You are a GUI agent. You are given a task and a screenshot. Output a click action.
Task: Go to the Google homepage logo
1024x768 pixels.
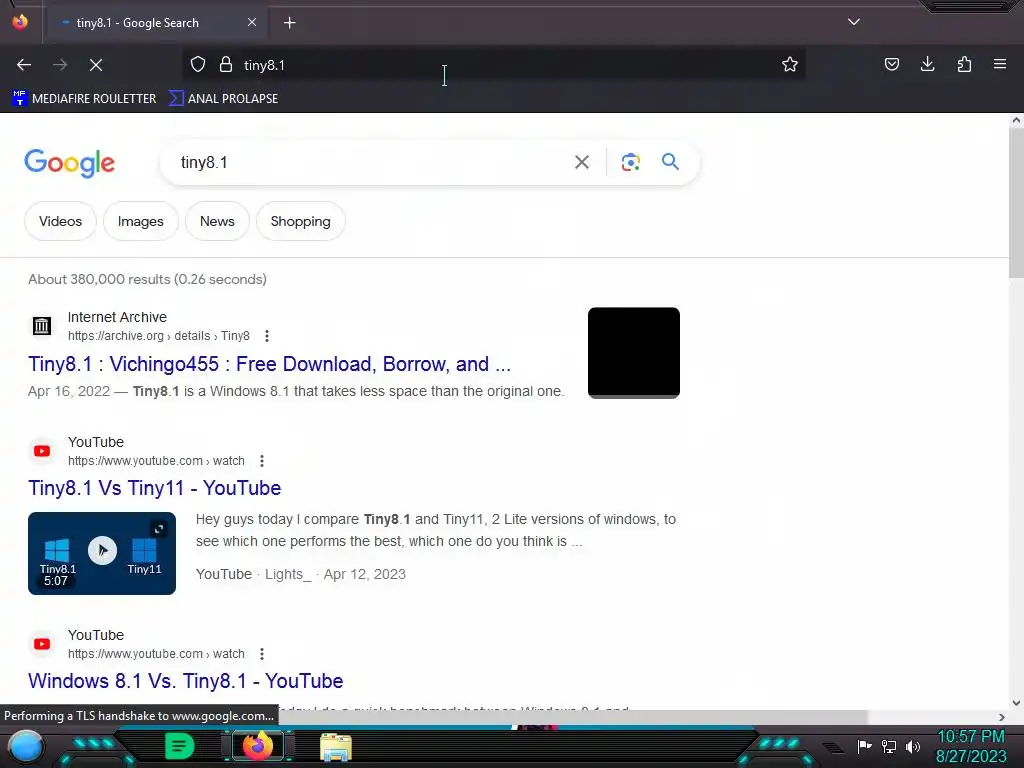point(69,163)
